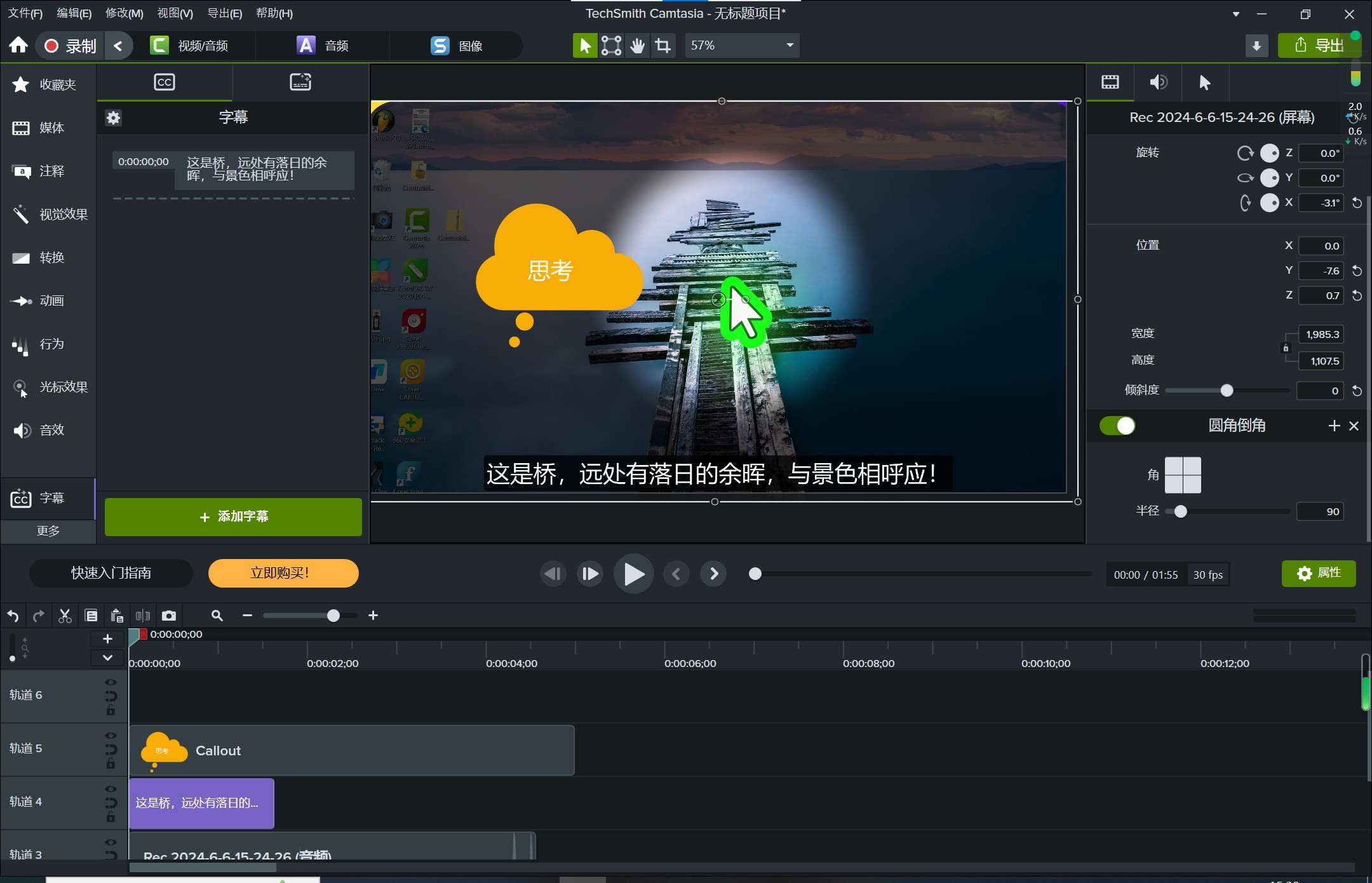The image size is (1372, 883).
Task: Open subtitle settings gear
Action: (x=113, y=118)
